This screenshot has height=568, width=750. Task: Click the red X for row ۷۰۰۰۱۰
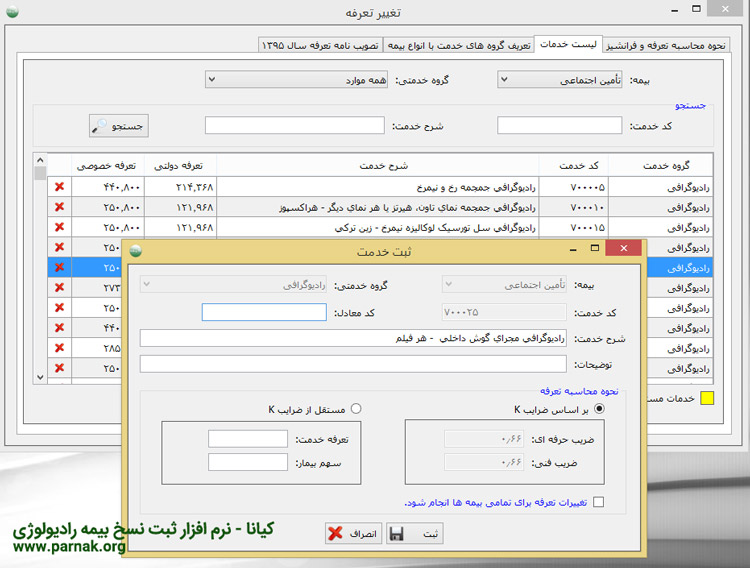[x=59, y=207]
